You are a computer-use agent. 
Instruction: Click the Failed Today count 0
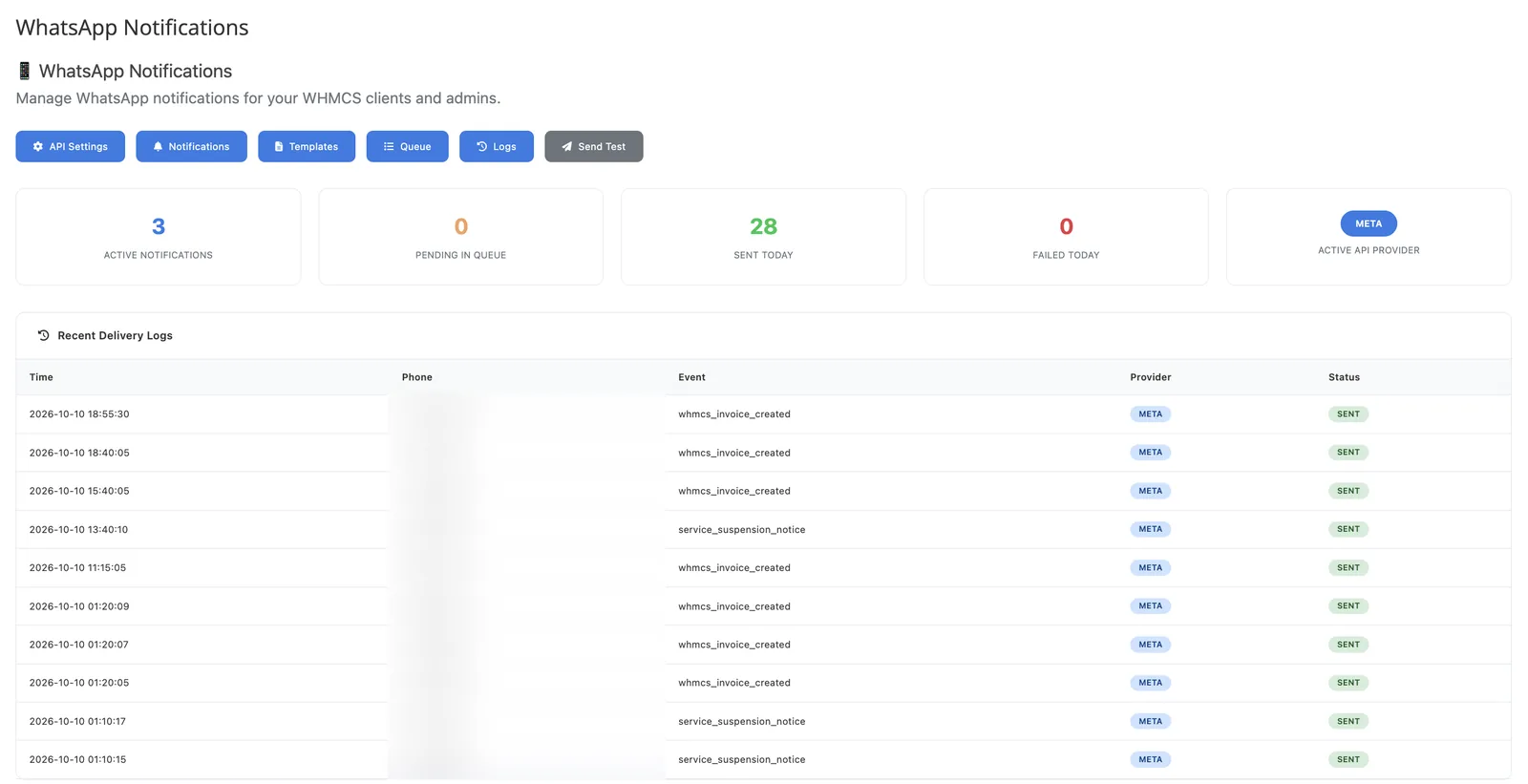coord(1067,226)
